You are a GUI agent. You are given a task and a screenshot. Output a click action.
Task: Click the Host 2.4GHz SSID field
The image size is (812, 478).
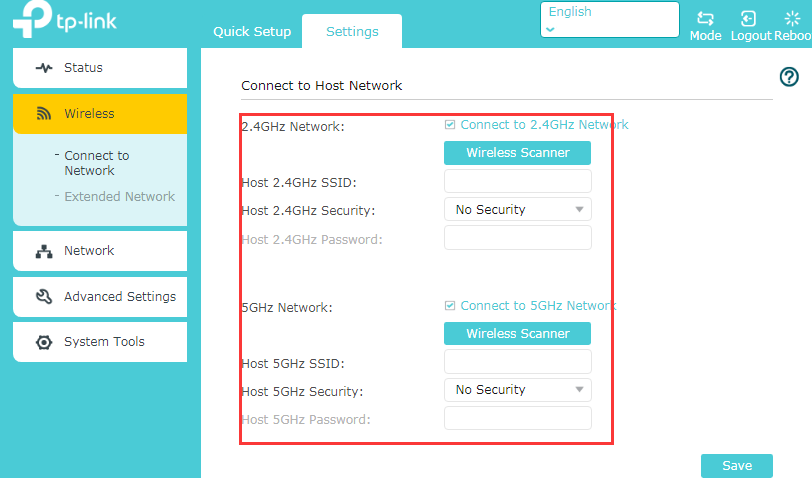click(x=517, y=181)
